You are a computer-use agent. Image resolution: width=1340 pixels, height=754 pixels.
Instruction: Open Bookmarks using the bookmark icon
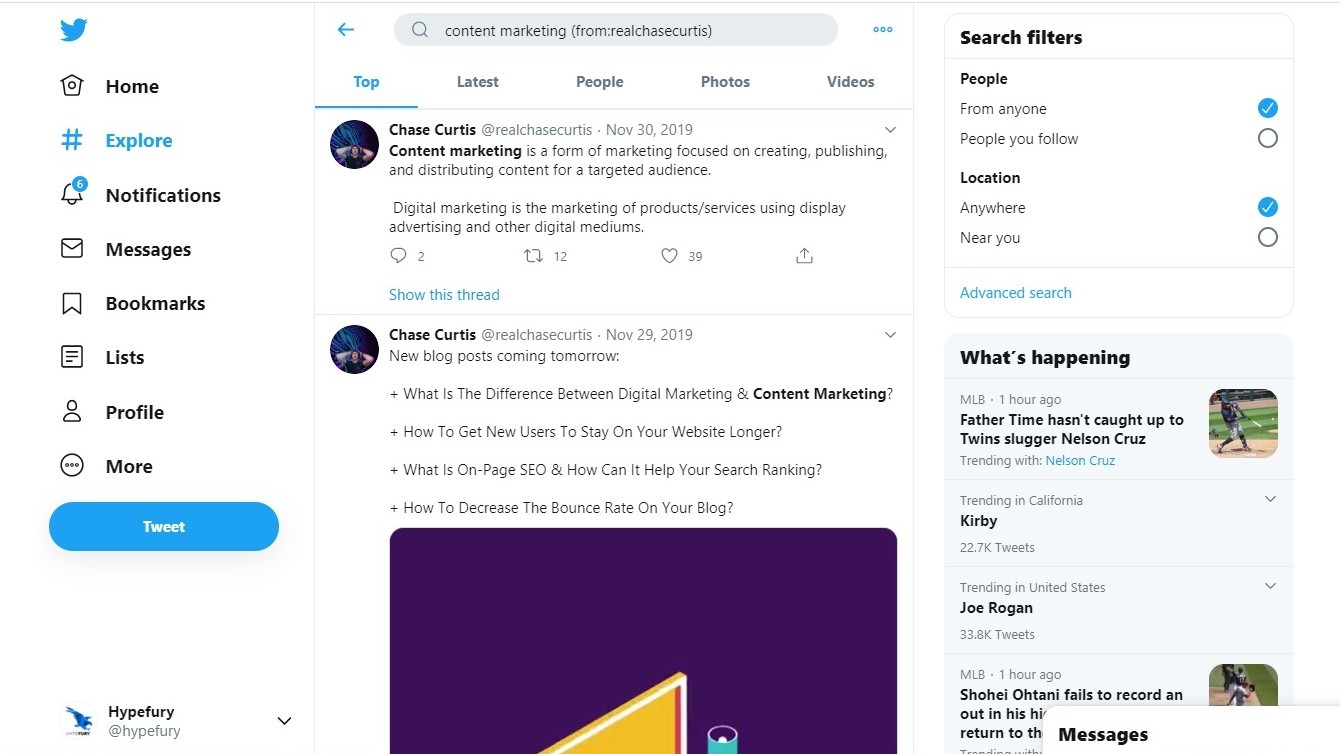pyautogui.click(x=71, y=303)
